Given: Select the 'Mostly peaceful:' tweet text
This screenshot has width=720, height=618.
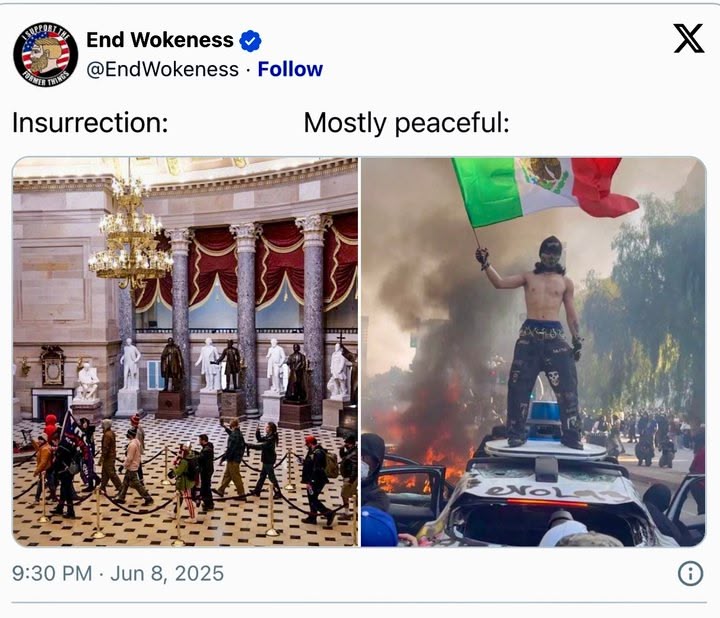Looking at the screenshot, I should point(406,124).
